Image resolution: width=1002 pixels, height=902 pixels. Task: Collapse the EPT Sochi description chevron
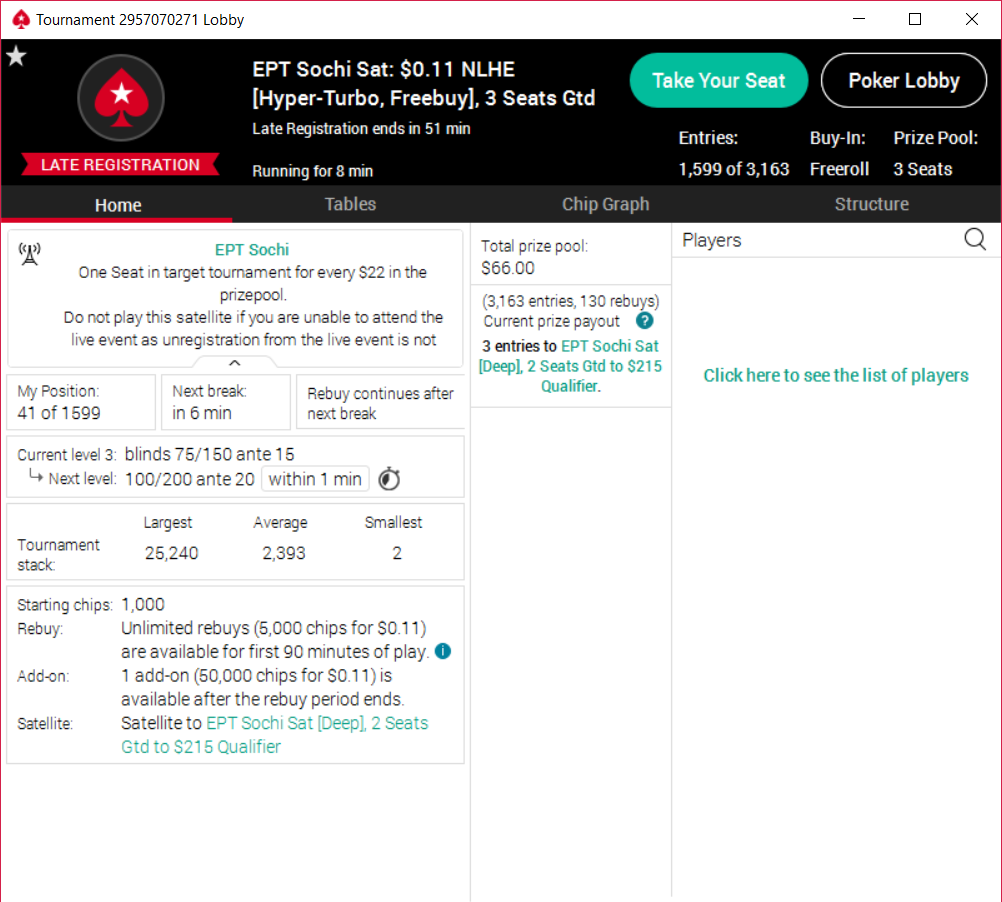[235, 363]
